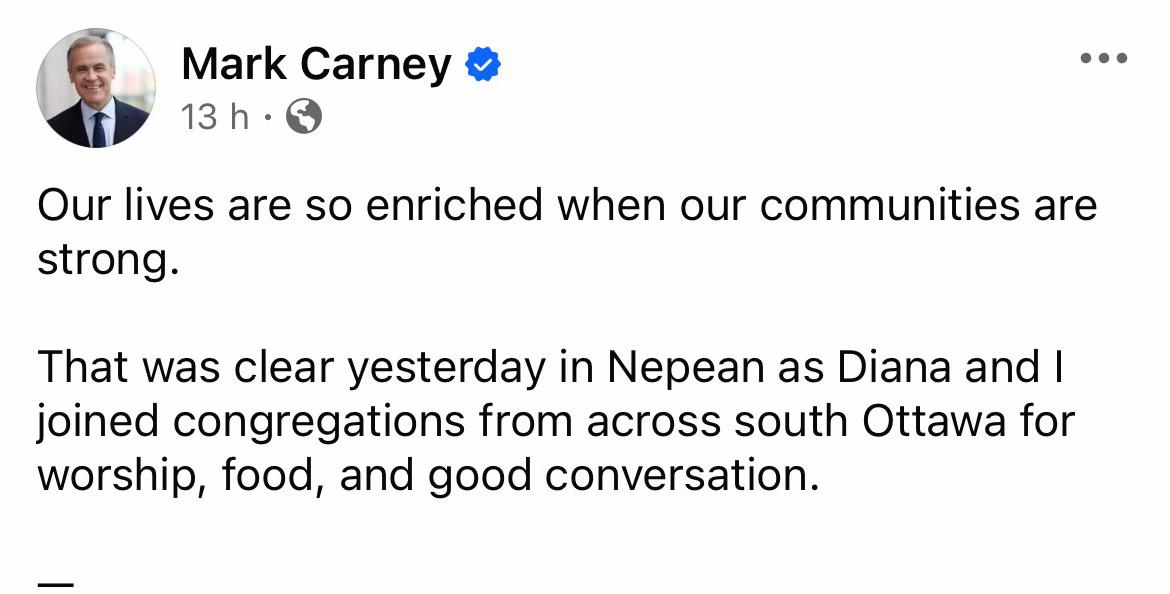
Task: Click the word 'yesterday' in the post
Action: (x=447, y=368)
